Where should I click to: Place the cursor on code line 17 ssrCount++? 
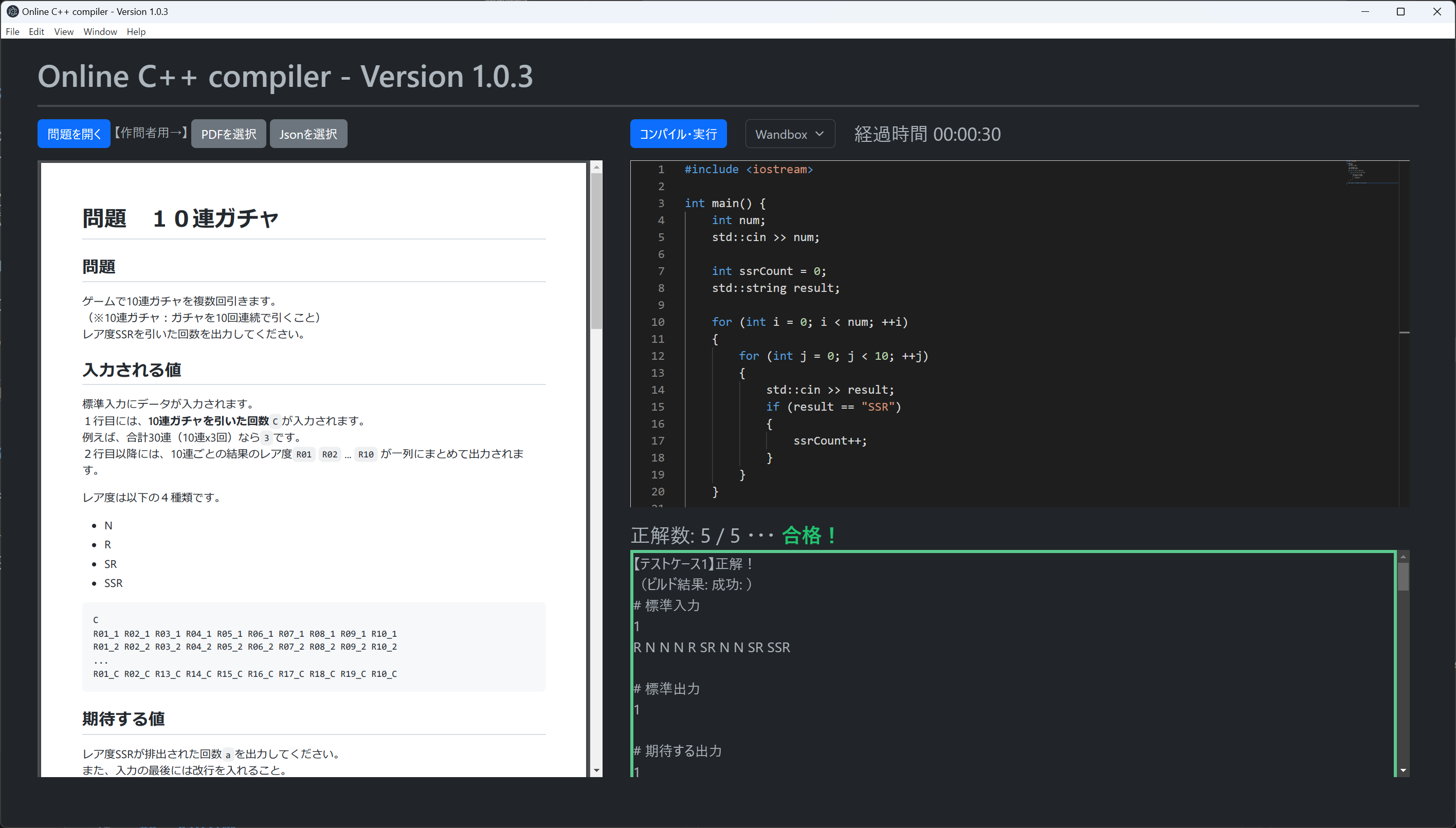pyautogui.click(x=829, y=441)
